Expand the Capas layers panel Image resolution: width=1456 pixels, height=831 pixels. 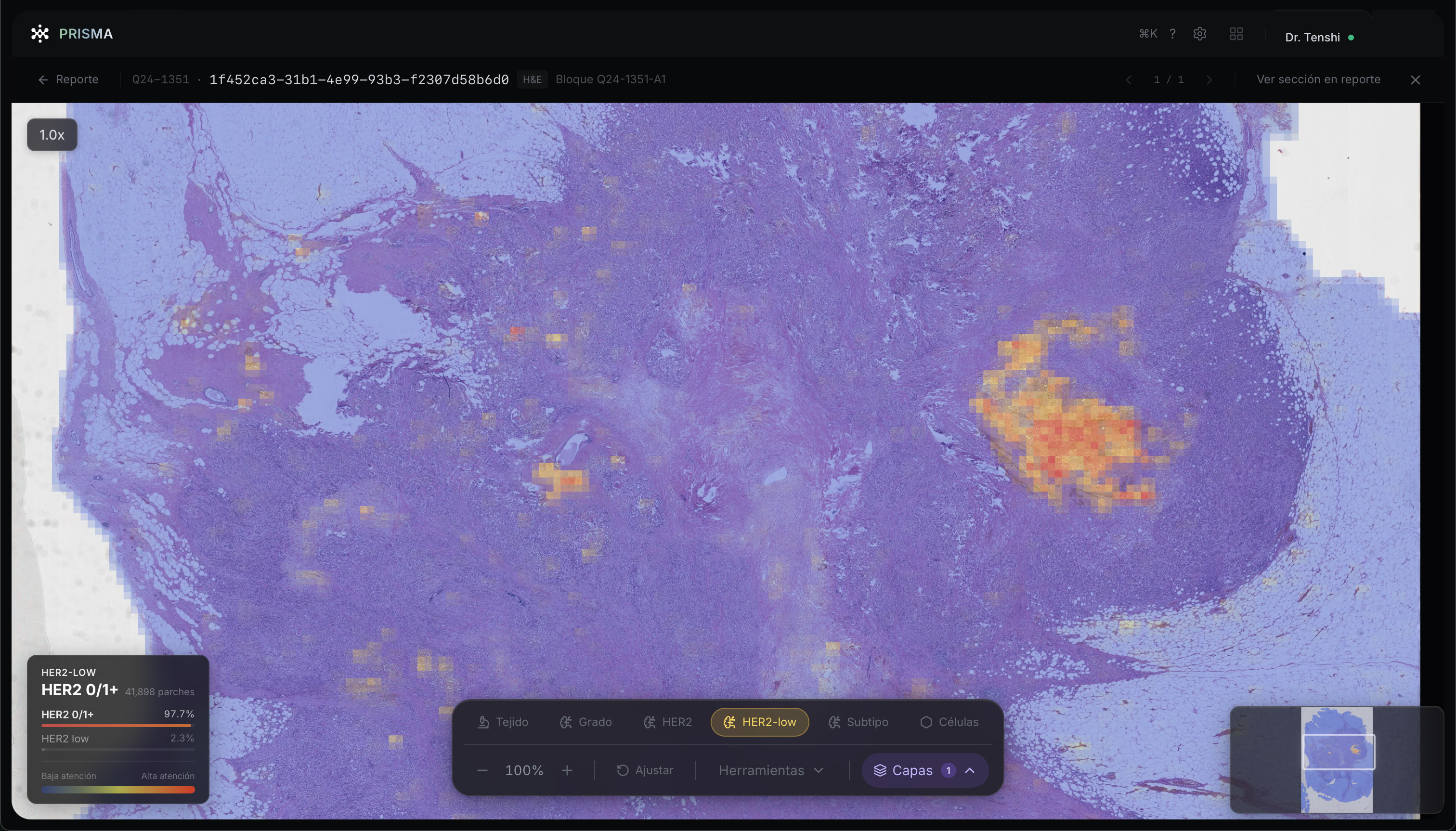click(924, 770)
